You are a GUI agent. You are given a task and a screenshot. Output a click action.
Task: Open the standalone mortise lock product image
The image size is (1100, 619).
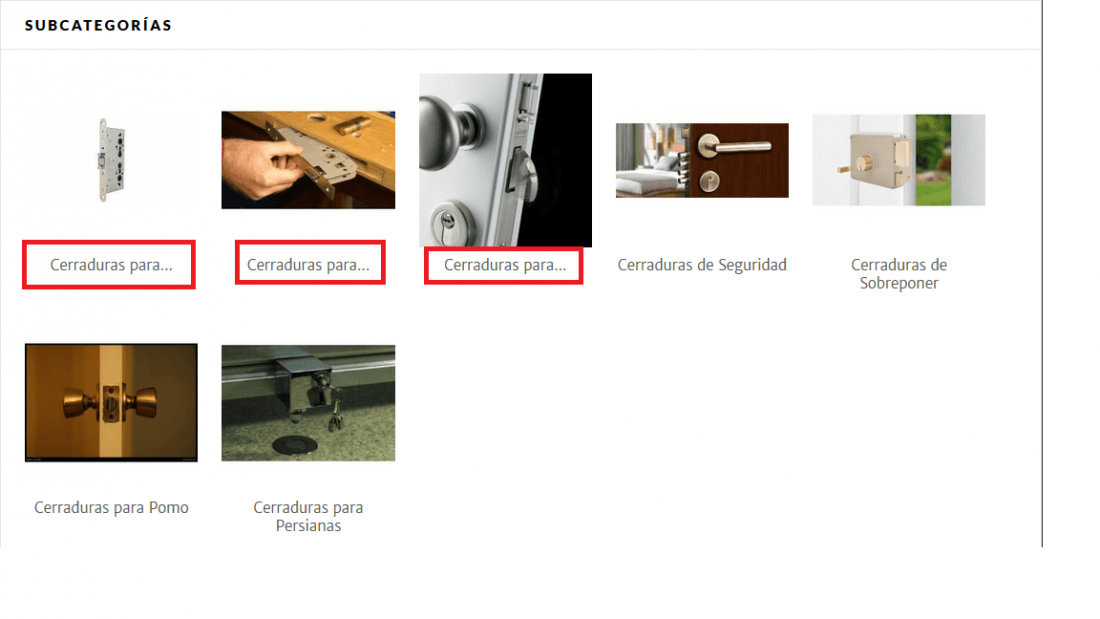click(x=111, y=160)
